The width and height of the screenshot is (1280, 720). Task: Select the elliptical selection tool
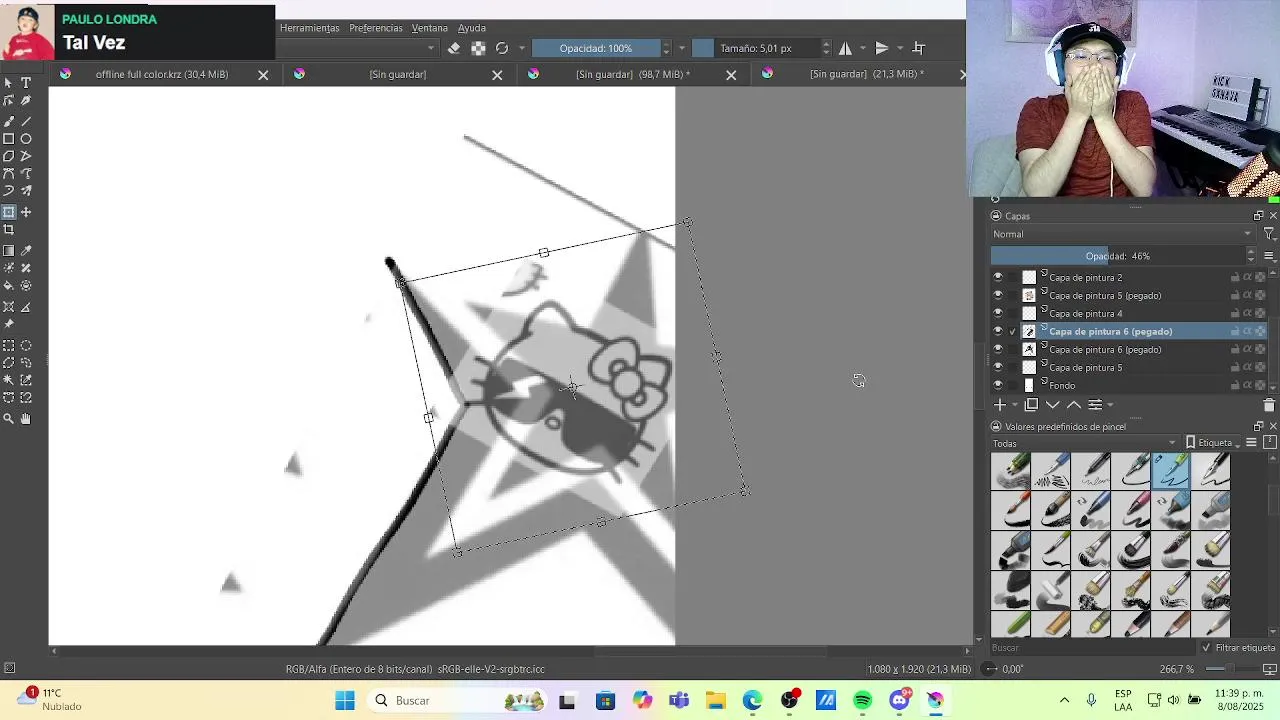click(x=26, y=345)
